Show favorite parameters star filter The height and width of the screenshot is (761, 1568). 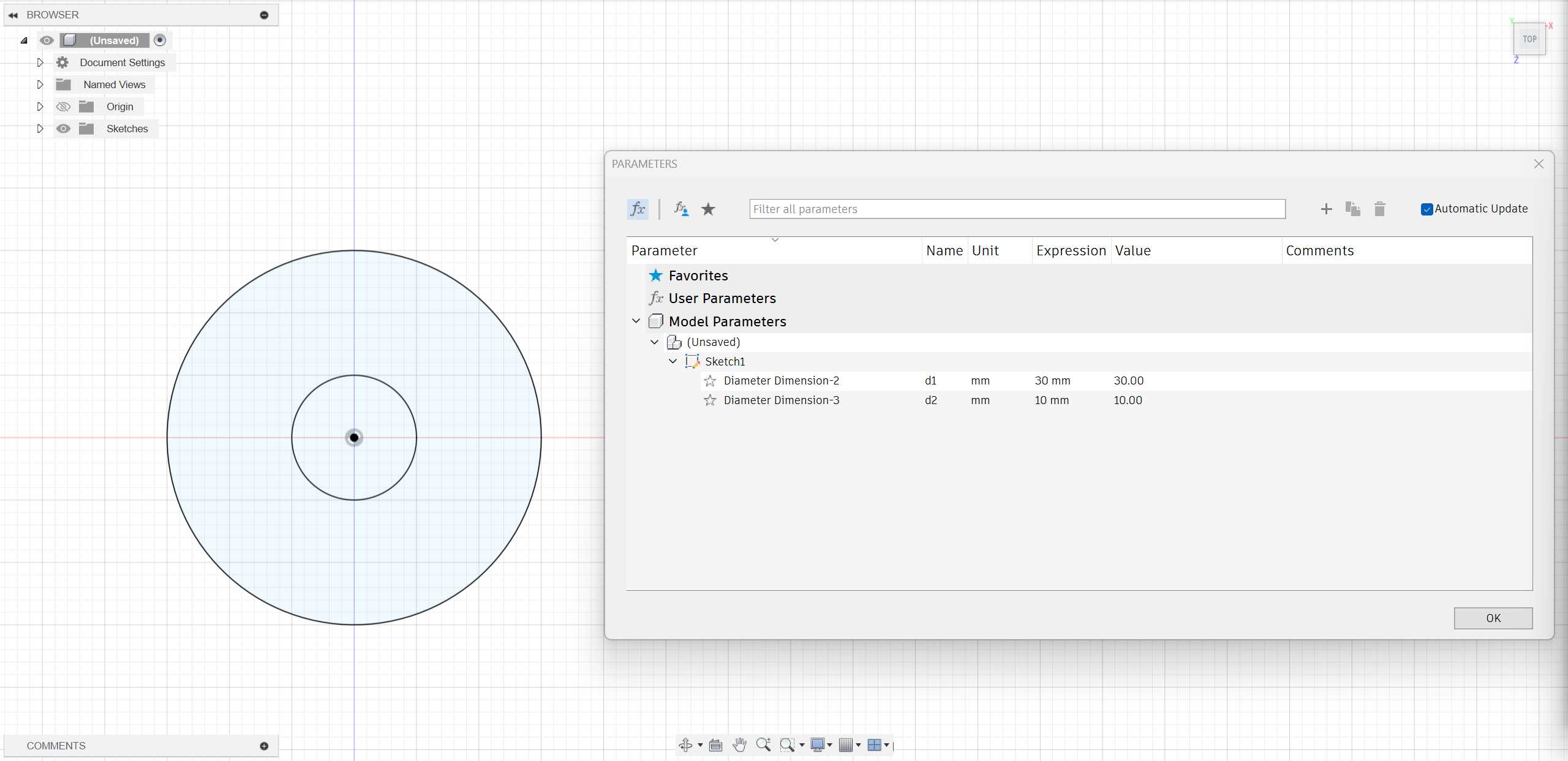708,209
